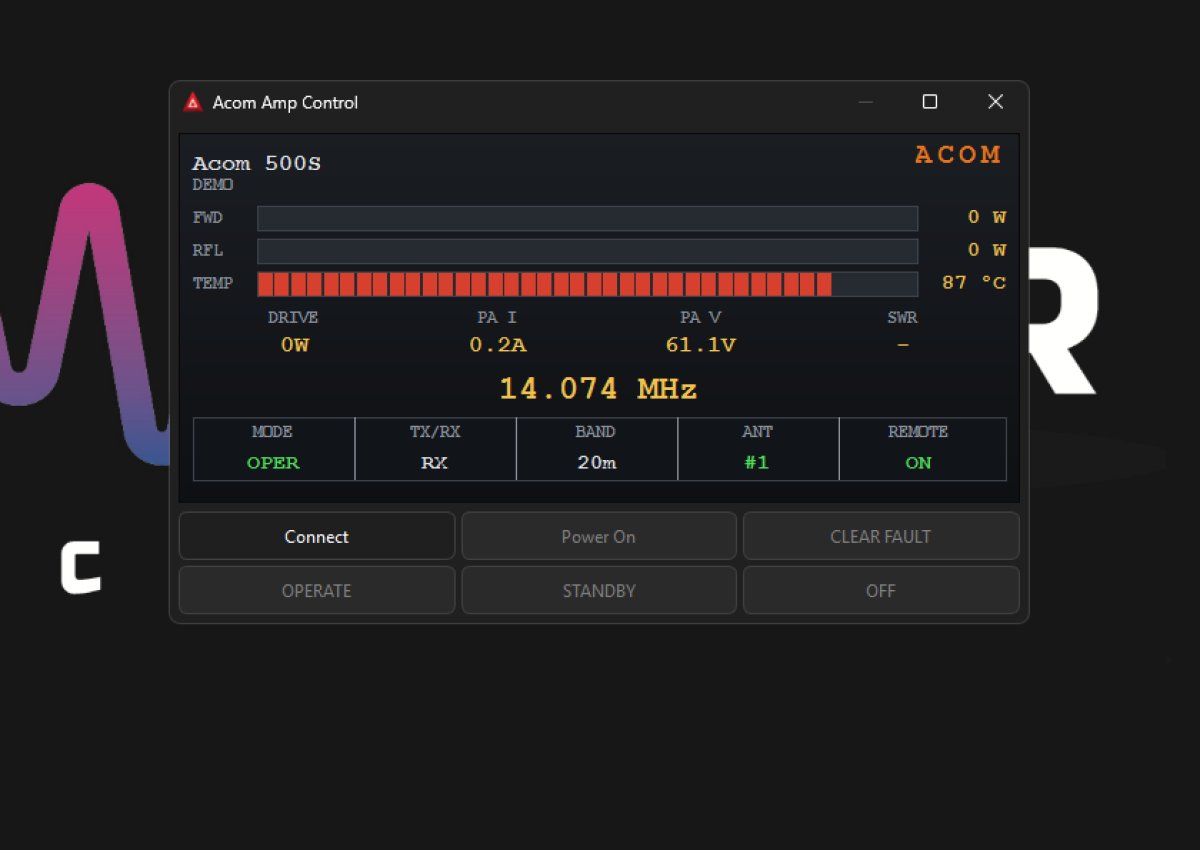Click the DRIVE 0W reading
Viewport: 1200px width, 850px height.
coord(294,345)
